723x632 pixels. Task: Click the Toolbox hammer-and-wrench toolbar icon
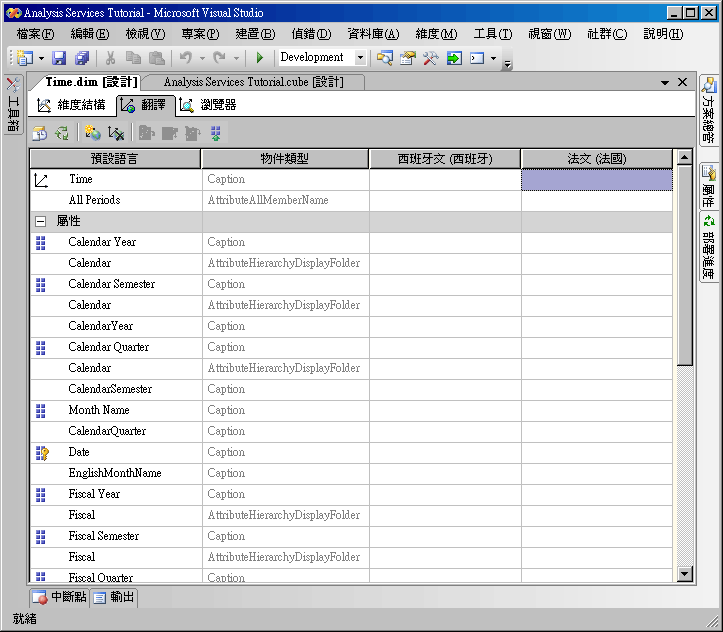coord(431,58)
